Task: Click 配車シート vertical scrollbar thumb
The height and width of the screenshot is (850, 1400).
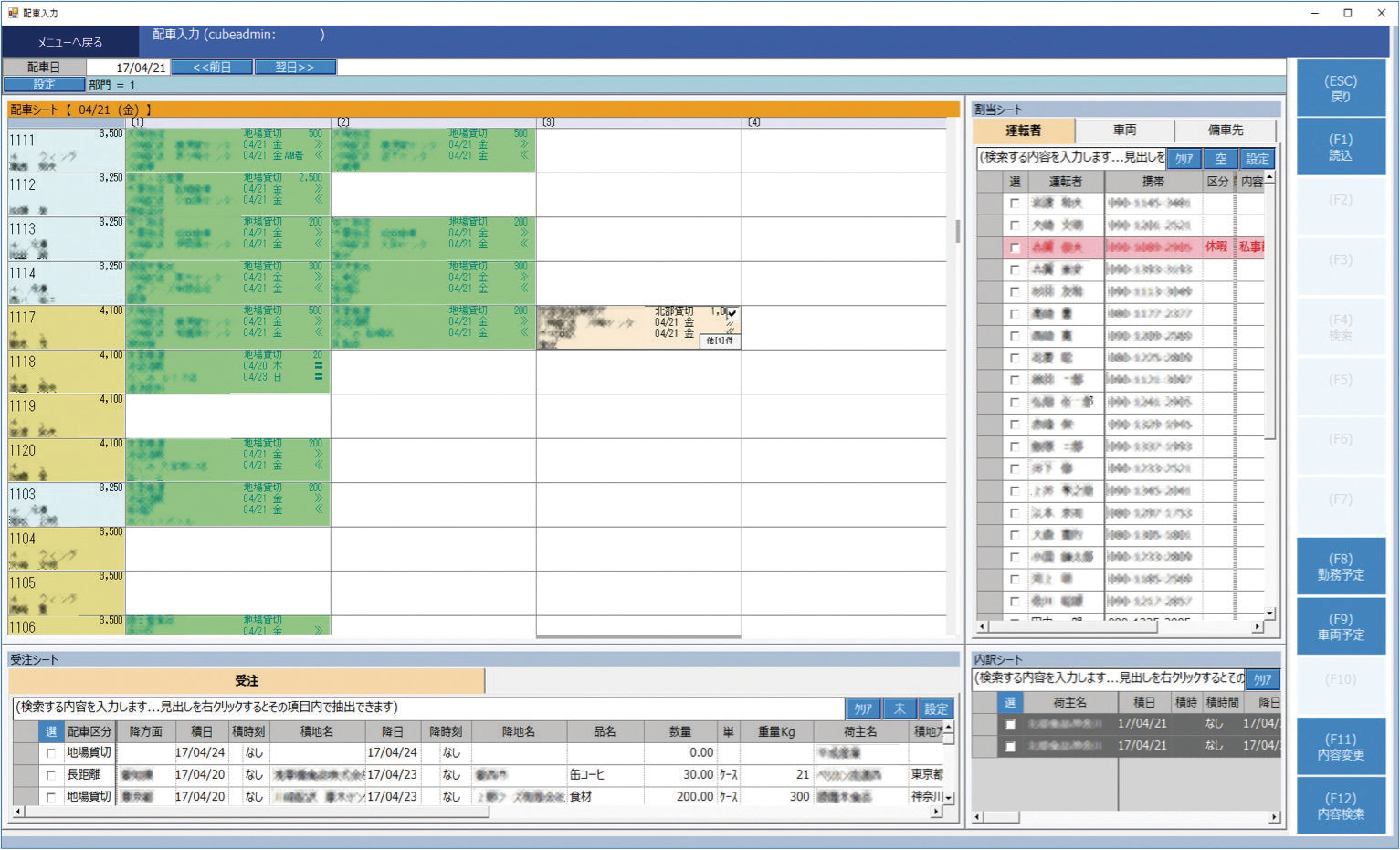Action: click(x=957, y=231)
